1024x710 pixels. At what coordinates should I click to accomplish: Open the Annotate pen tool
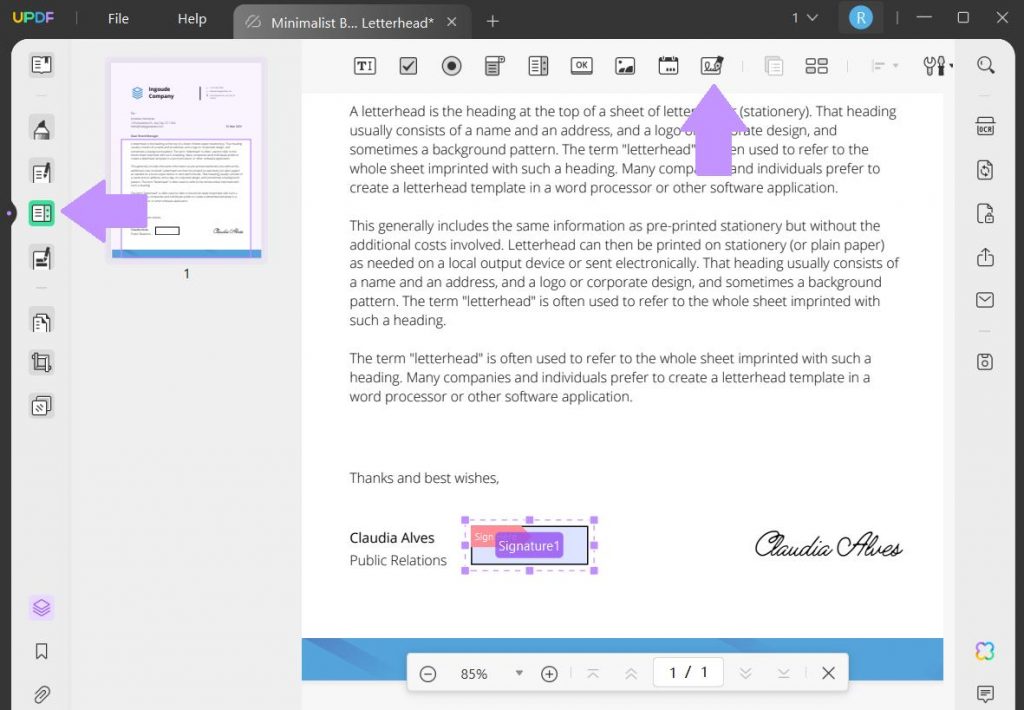40,128
